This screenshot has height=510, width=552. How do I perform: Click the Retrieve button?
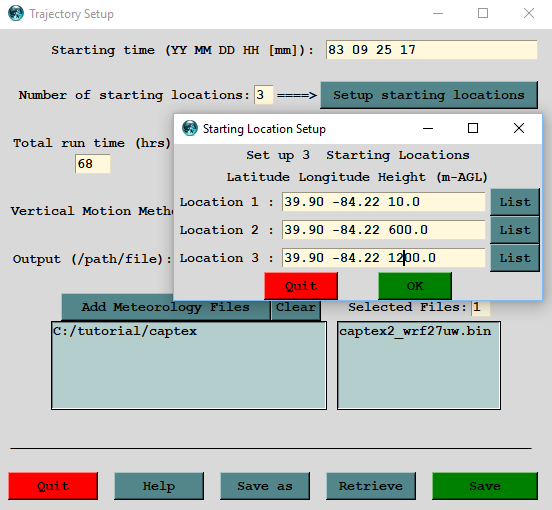[371, 486]
